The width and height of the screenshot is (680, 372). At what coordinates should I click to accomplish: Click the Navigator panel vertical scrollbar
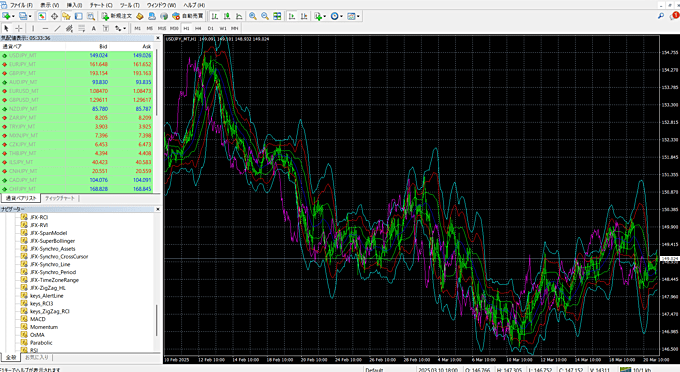[x=157, y=320]
